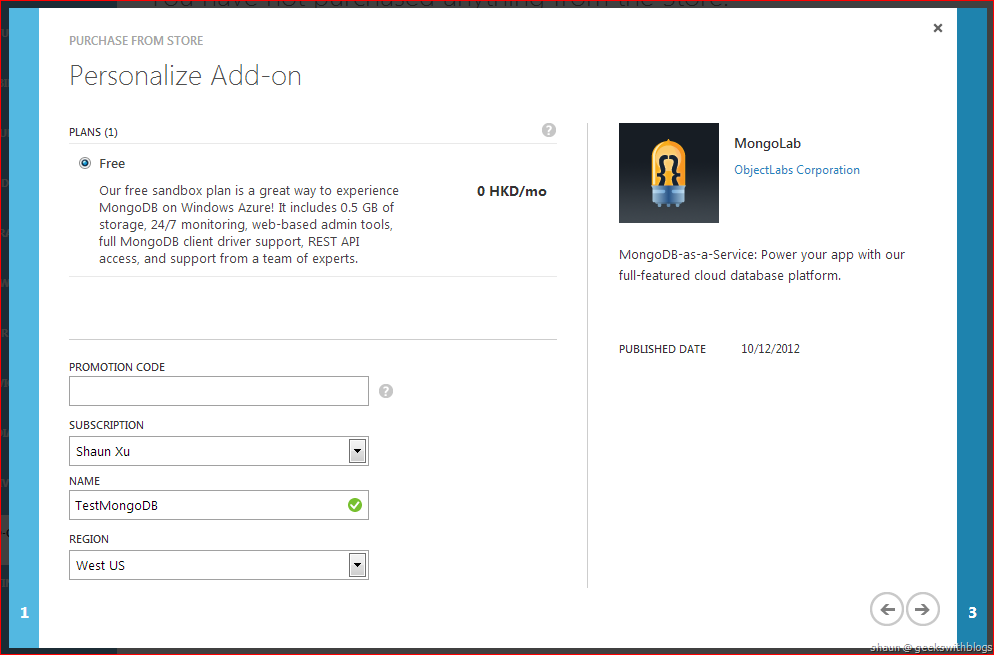The width and height of the screenshot is (994, 655).
Task: Open the Promotion Code help icon
Action: [386, 391]
